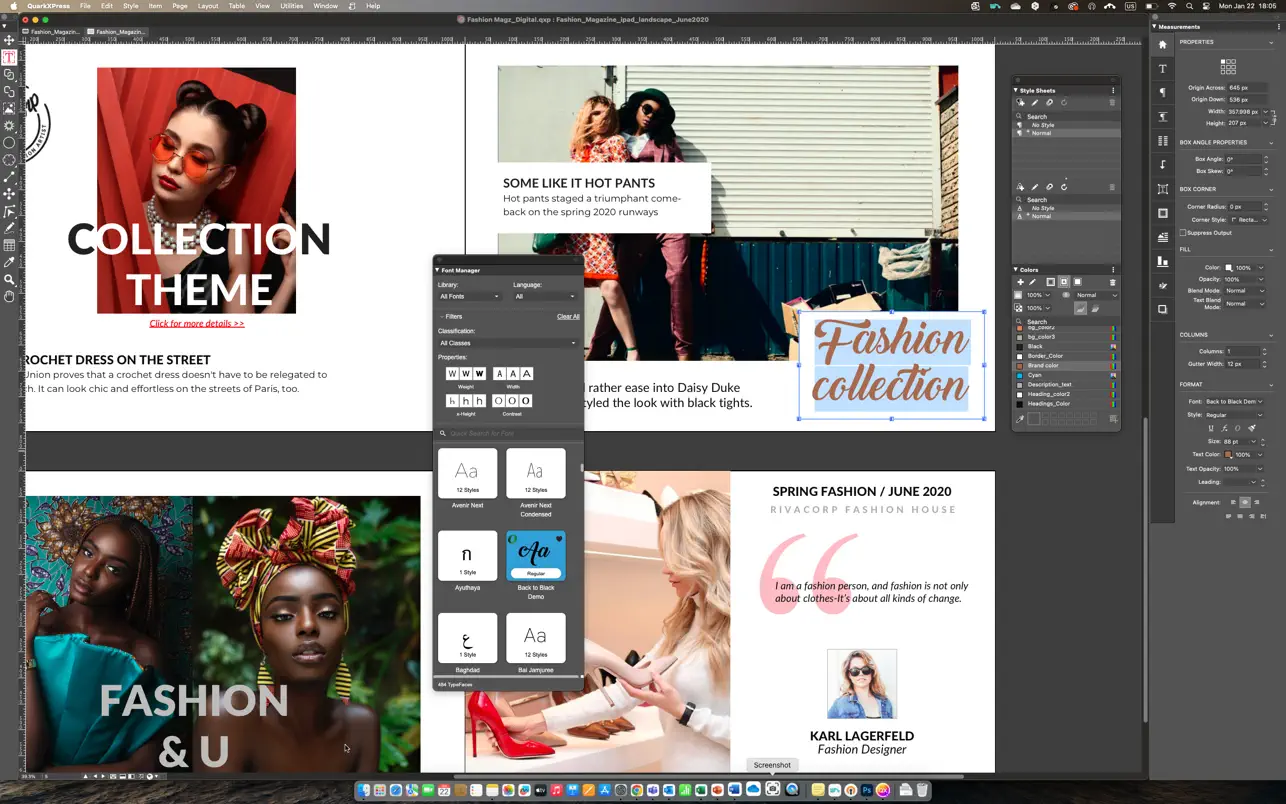Click the trash icon in Colors panel
This screenshot has width=1286, height=804.
tap(1112, 282)
